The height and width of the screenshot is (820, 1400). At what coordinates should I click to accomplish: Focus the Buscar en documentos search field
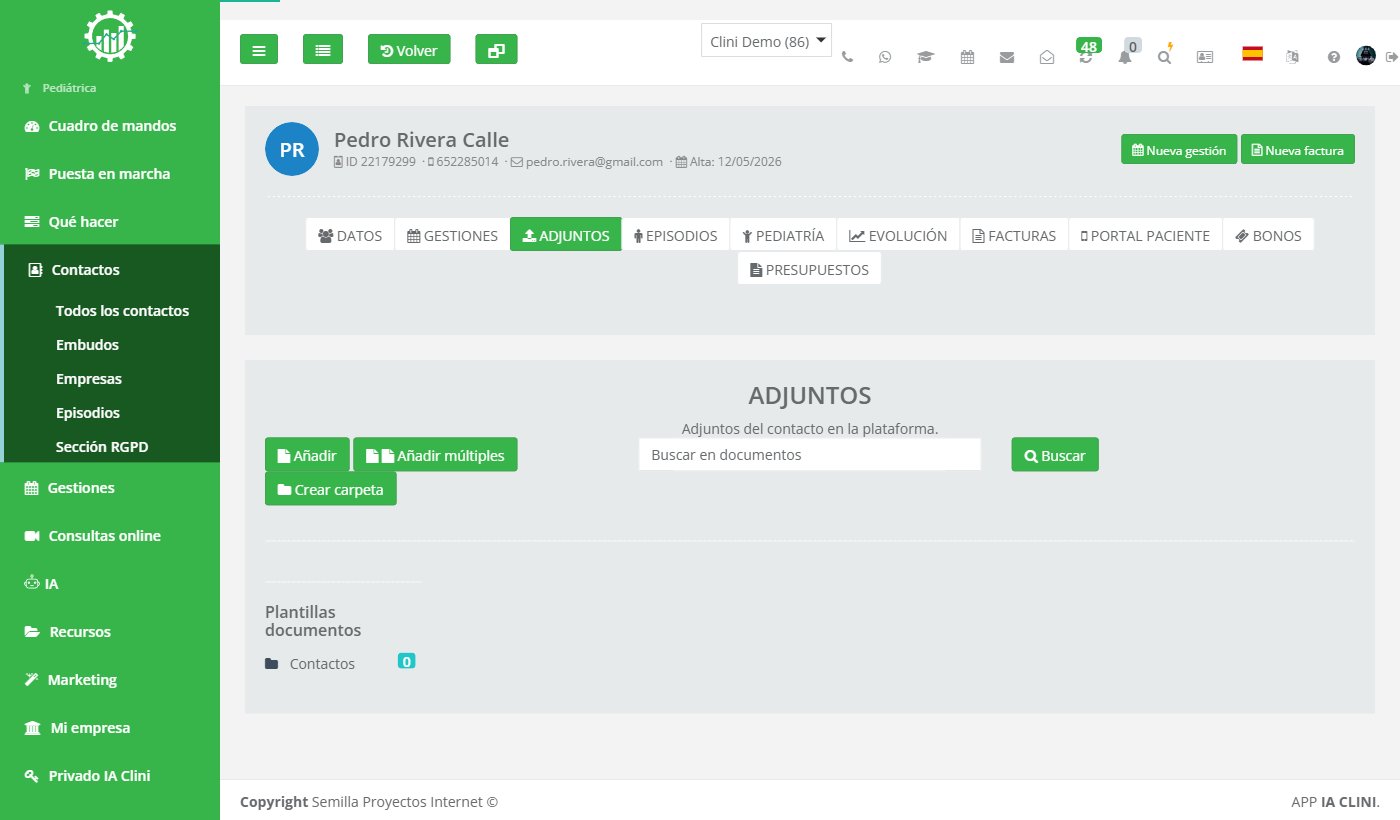(x=810, y=454)
